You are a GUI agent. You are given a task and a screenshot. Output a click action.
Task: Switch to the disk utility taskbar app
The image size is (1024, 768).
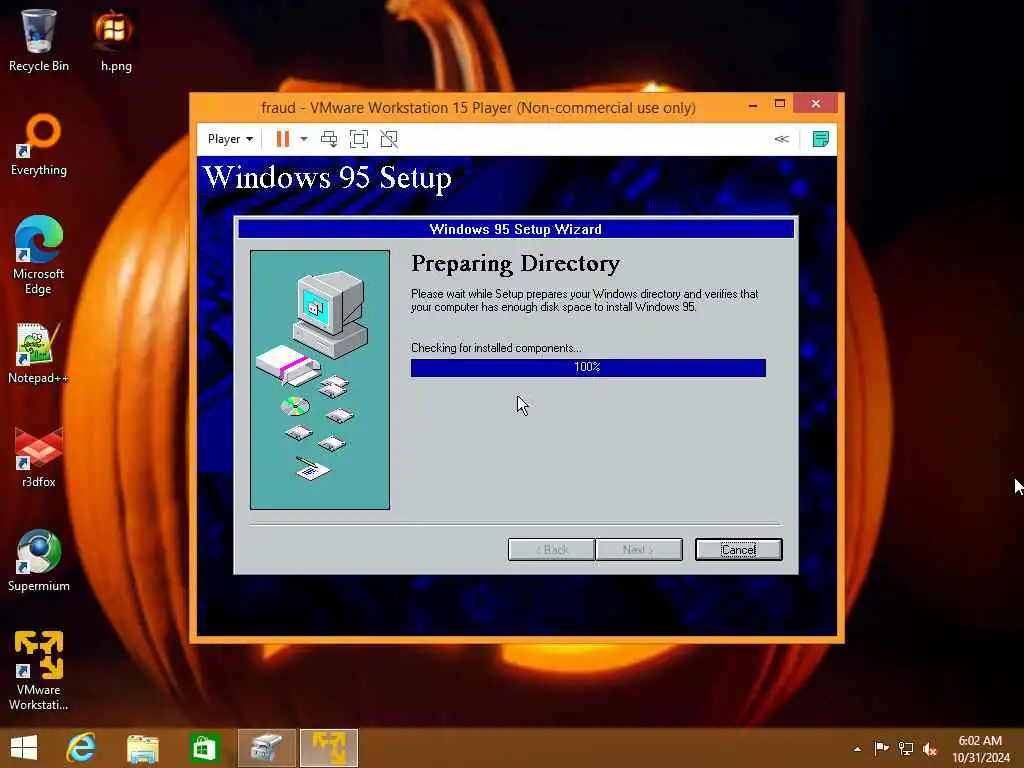[x=266, y=748]
